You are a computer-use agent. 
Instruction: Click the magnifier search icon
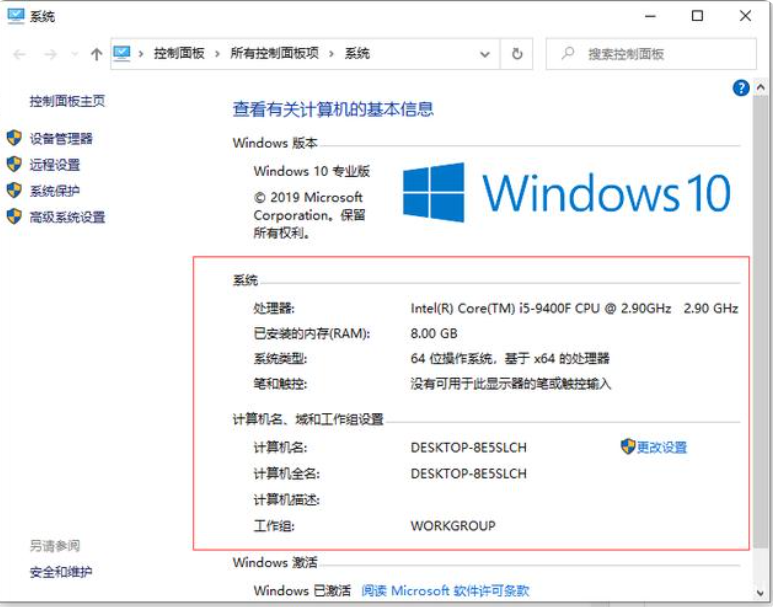pos(568,53)
